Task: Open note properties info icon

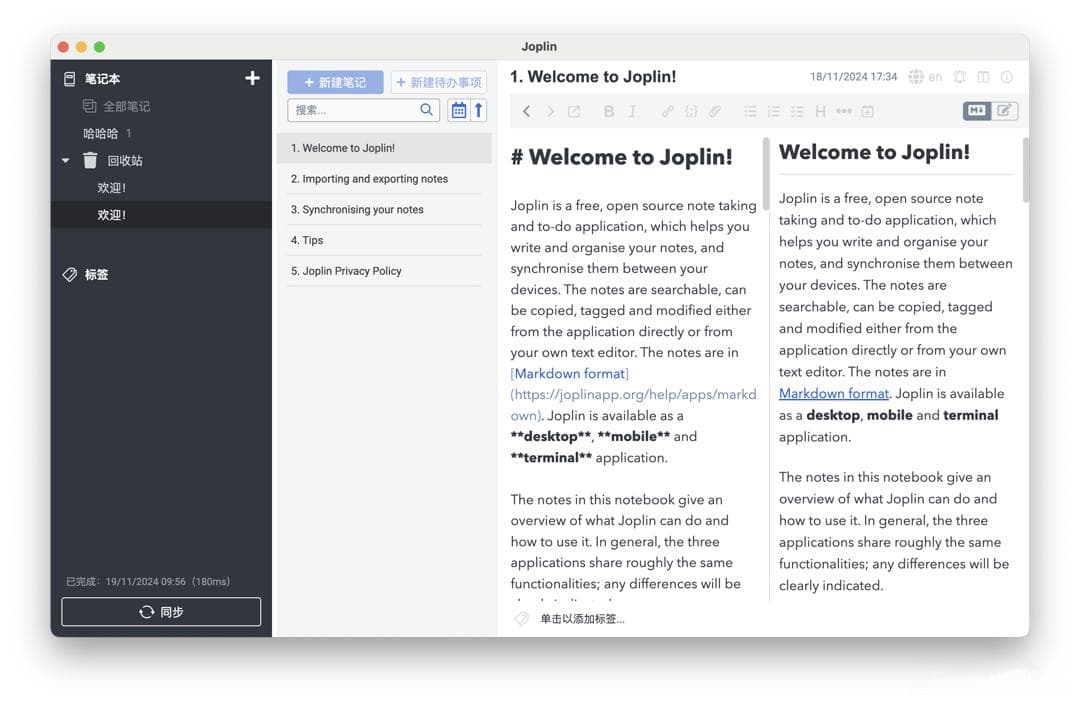Action: [x=1007, y=76]
